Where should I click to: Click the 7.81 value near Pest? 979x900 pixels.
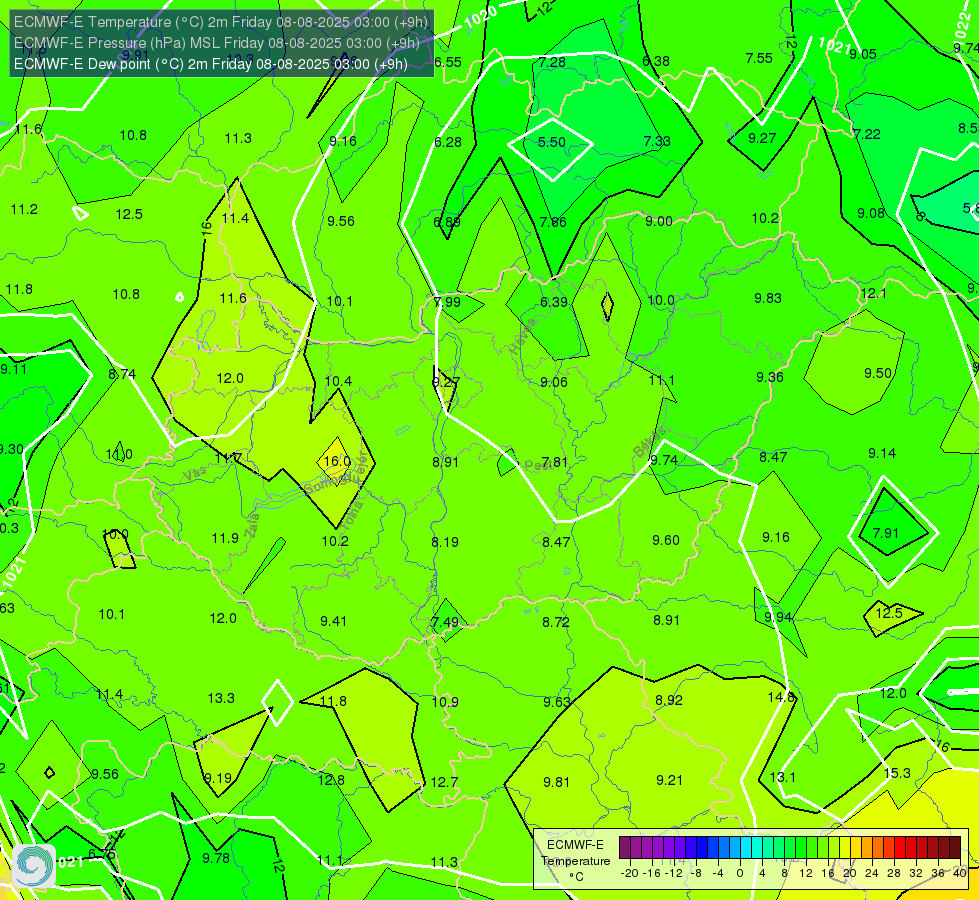click(x=554, y=462)
